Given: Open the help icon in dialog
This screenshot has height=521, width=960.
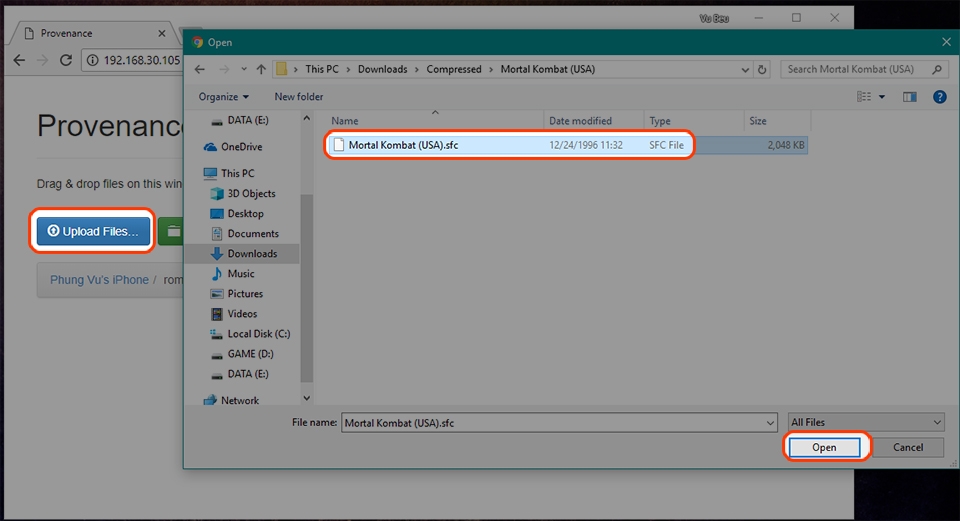Looking at the screenshot, I should (939, 97).
